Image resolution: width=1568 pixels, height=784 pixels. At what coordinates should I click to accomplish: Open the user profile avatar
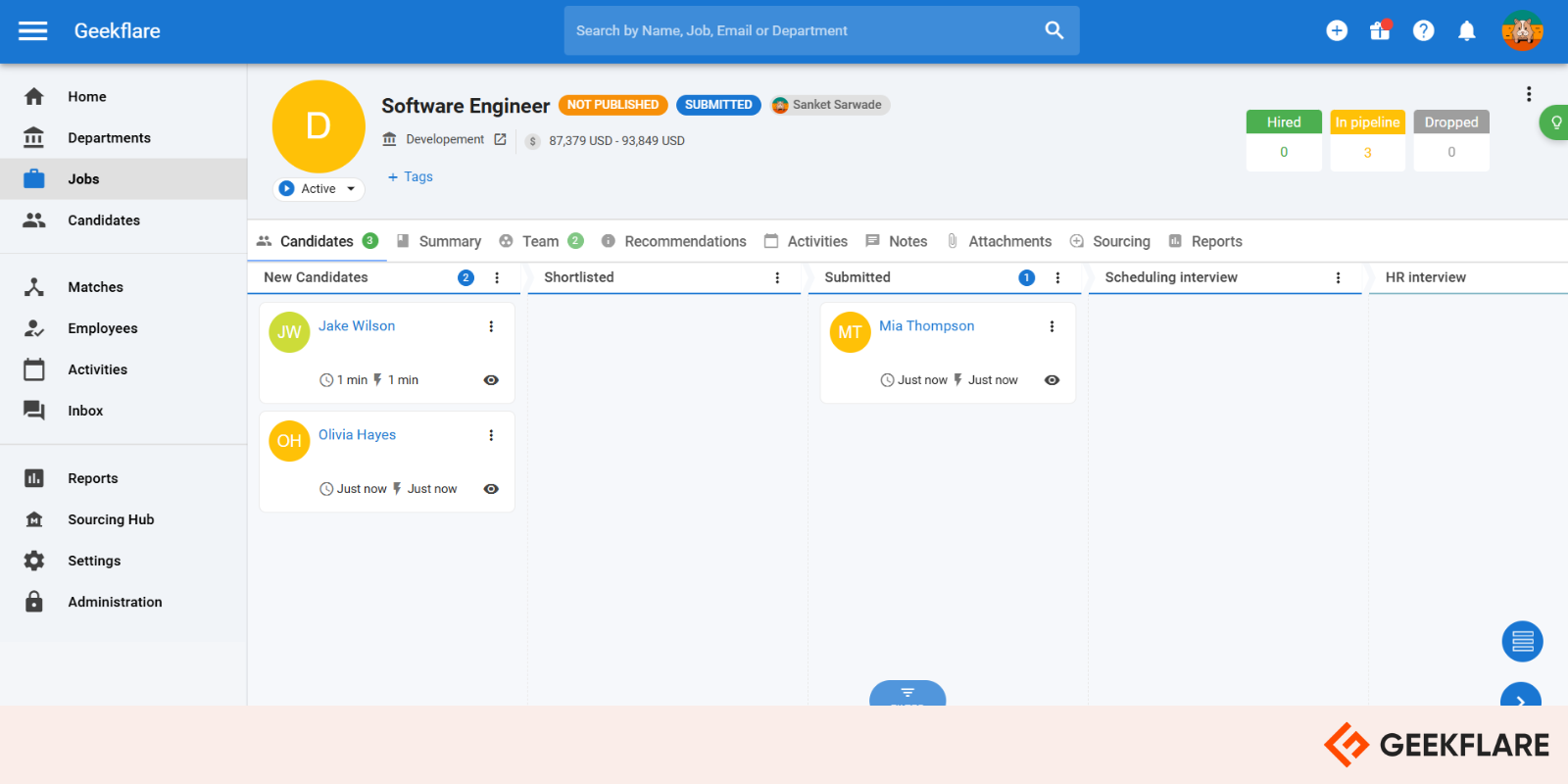pyautogui.click(x=1522, y=30)
